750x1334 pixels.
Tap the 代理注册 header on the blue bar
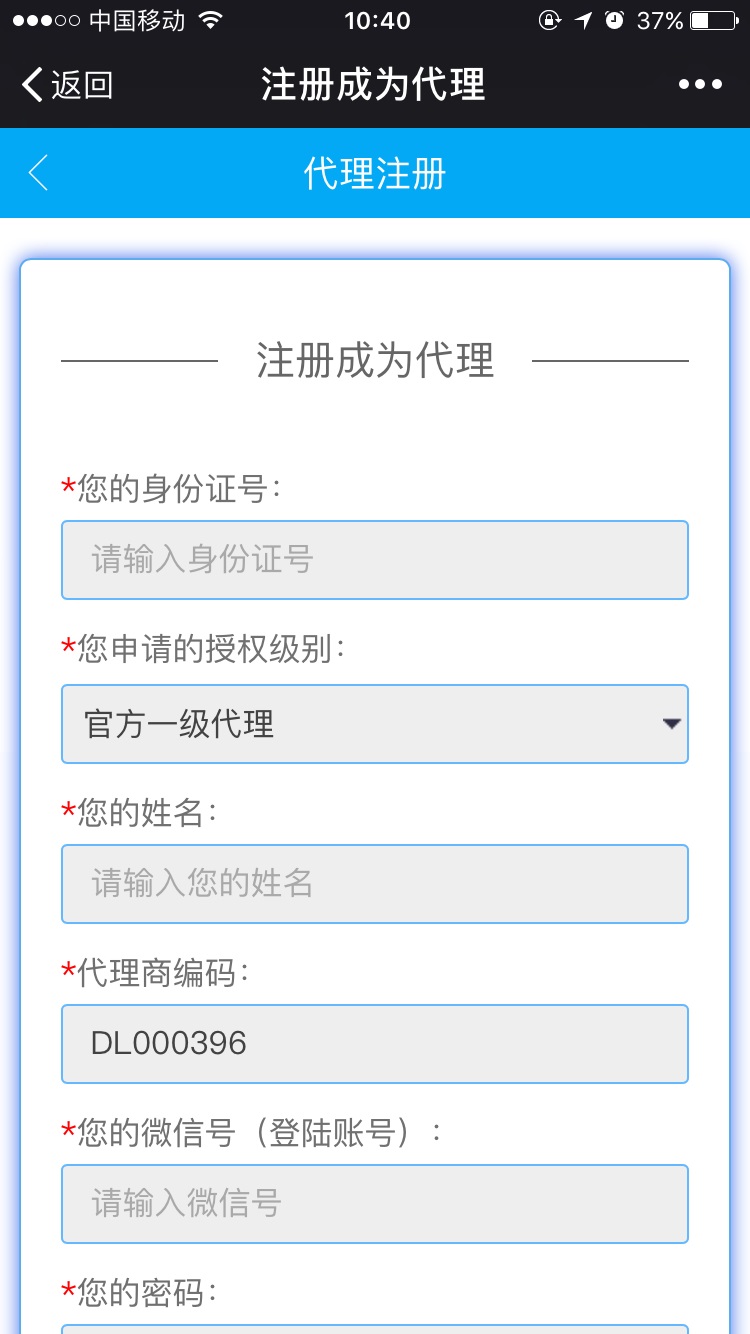[375, 172]
